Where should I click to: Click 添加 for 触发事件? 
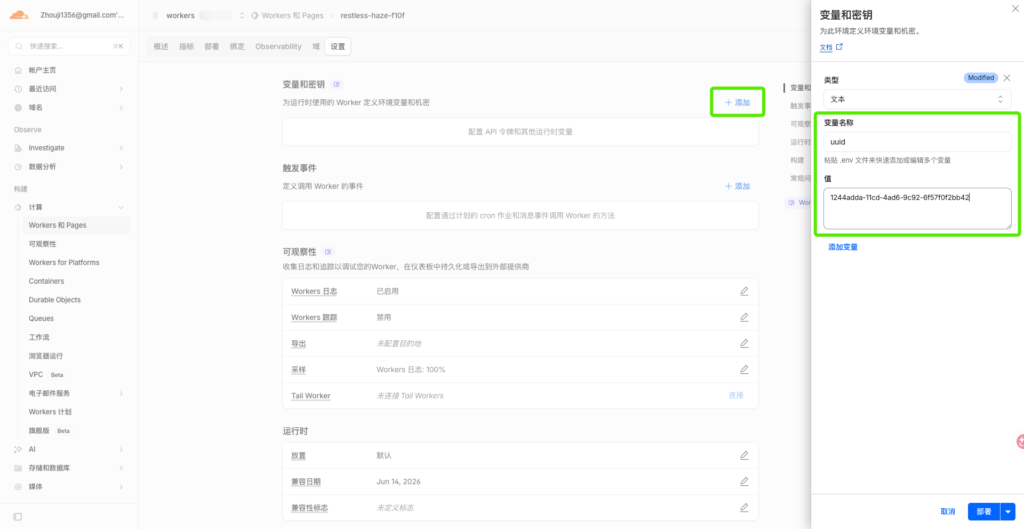click(x=737, y=186)
